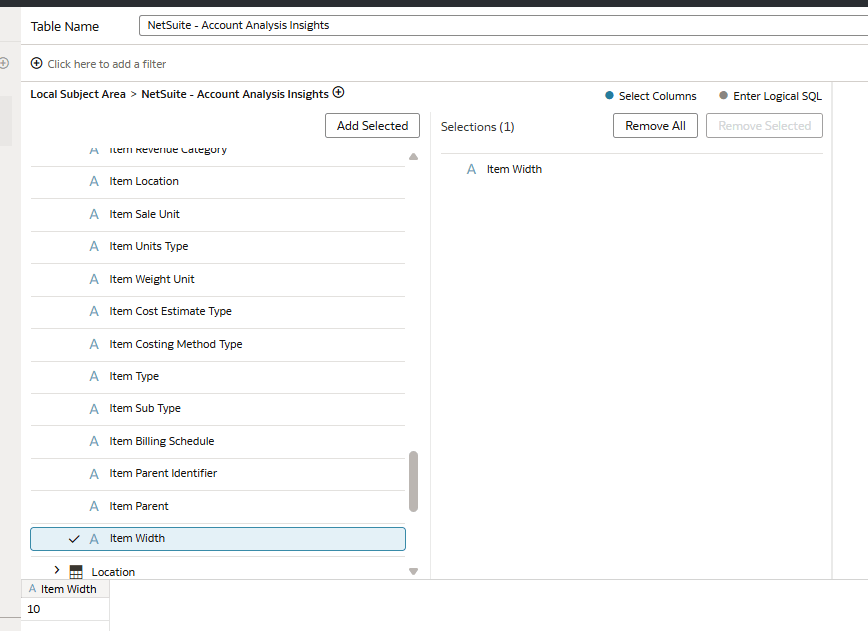This screenshot has width=868, height=631.
Task: Click the Remove Selected button
Action: [764, 126]
